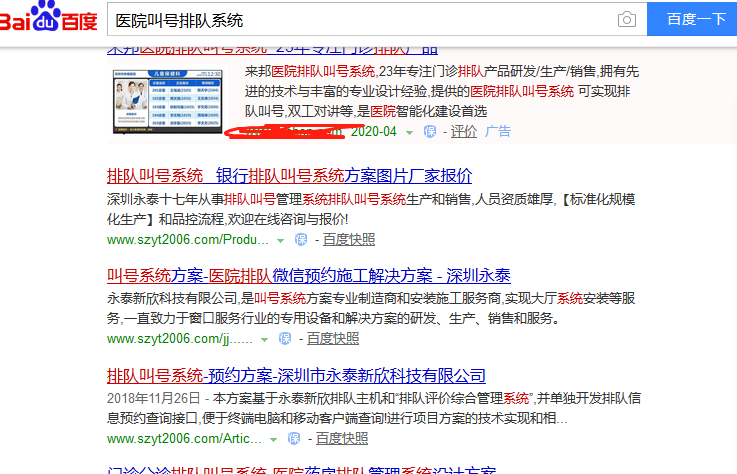Open 百度快照 for szyt2006.com/Artic... result
Viewport: 737px width, 474px height.
click(342, 439)
